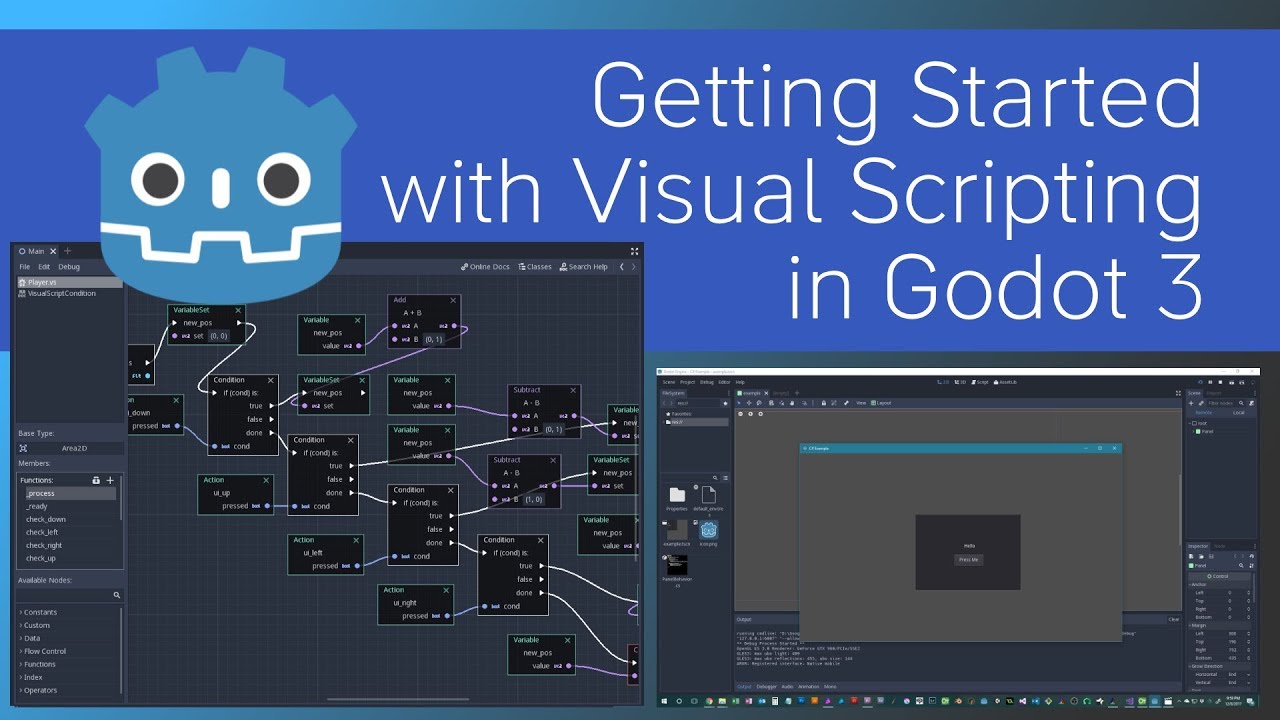Add a new function with the plus icon

(x=110, y=481)
